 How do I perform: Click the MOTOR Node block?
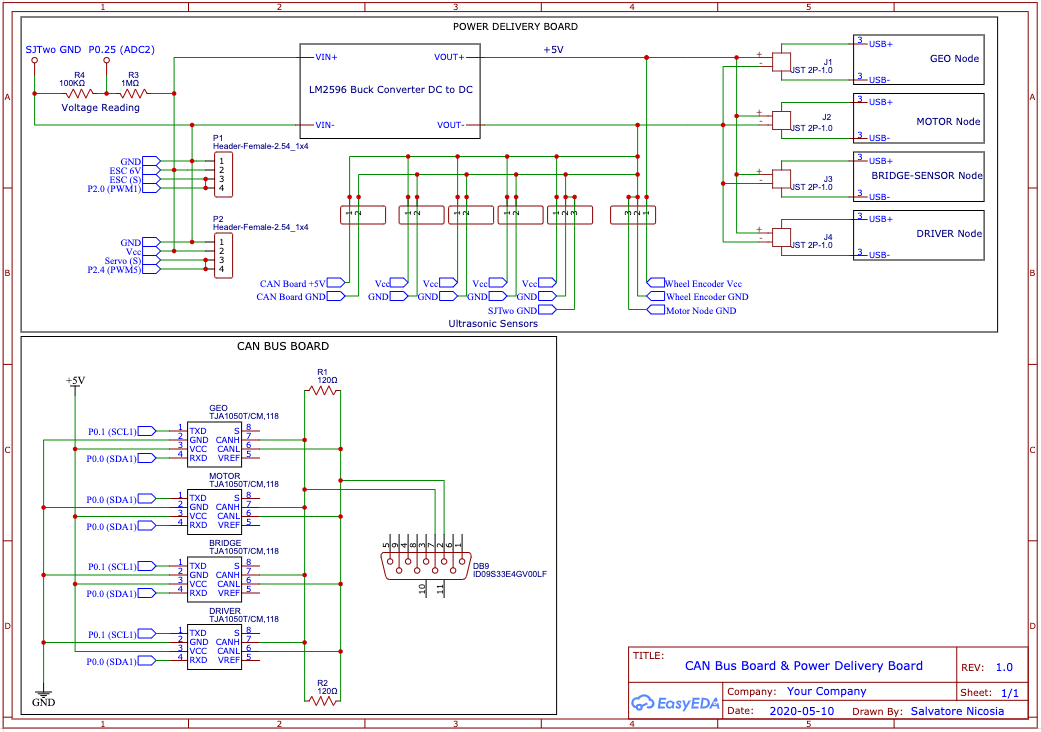click(918, 118)
